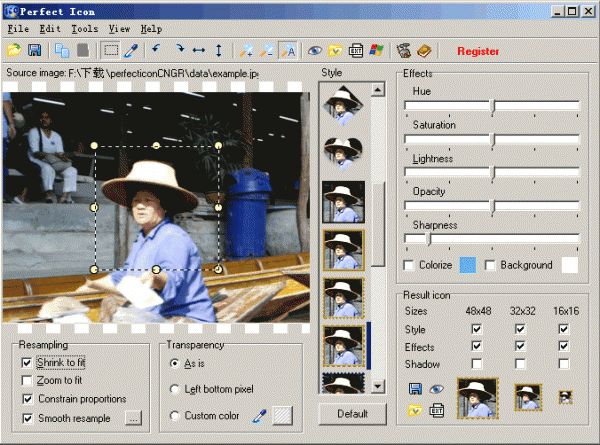Select Custom color transparency option

[x=174, y=416]
